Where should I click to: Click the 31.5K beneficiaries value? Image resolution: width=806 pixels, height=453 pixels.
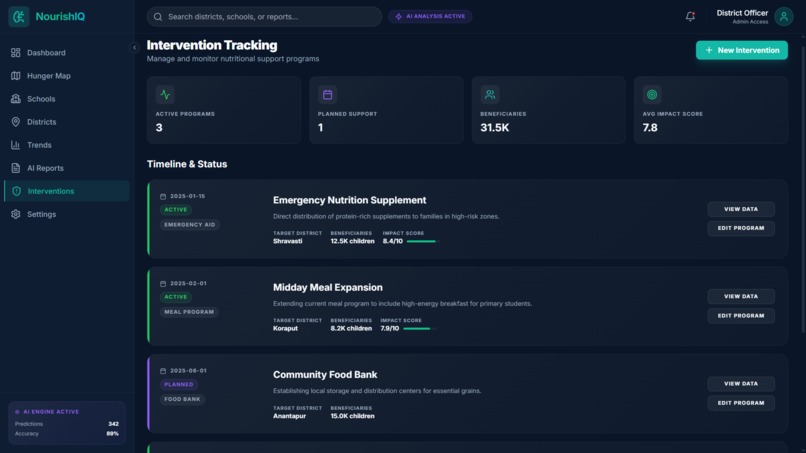click(494, 128)
